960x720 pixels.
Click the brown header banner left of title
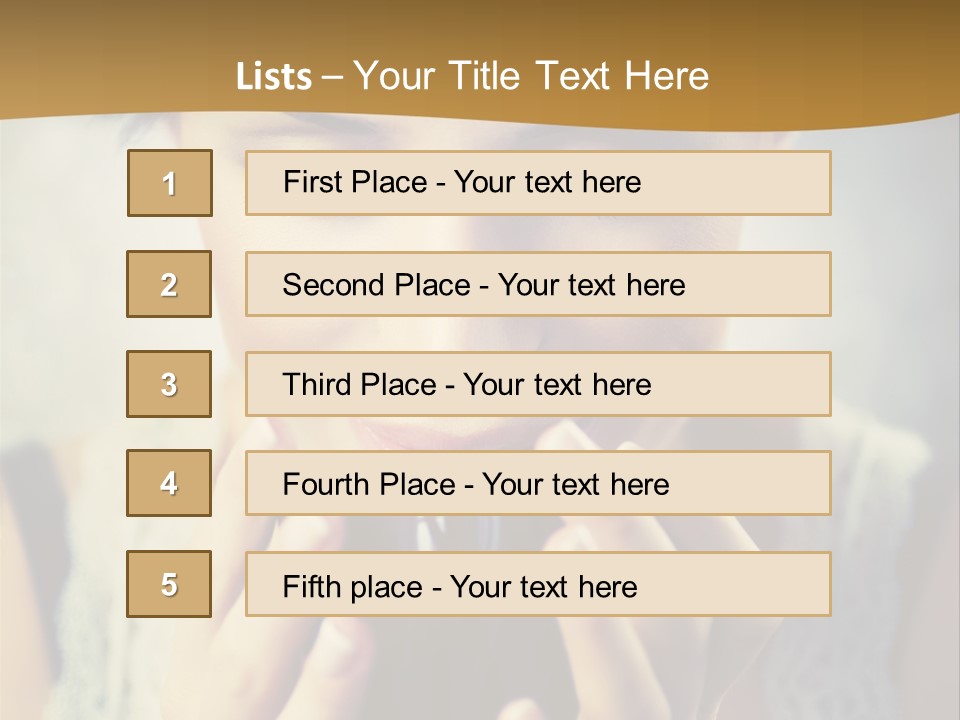(x=100, y=60)
